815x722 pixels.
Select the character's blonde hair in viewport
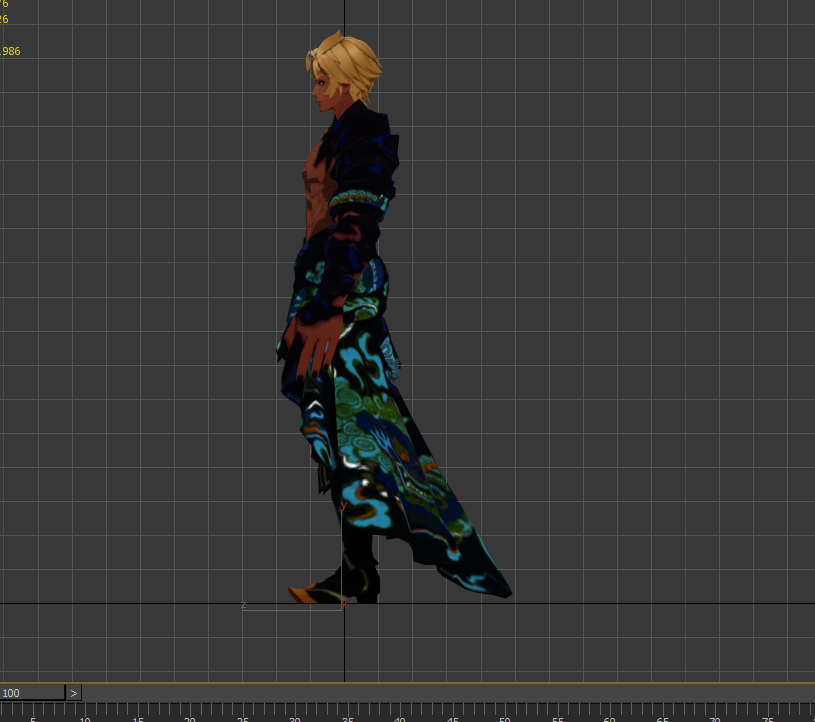[350, 62]
